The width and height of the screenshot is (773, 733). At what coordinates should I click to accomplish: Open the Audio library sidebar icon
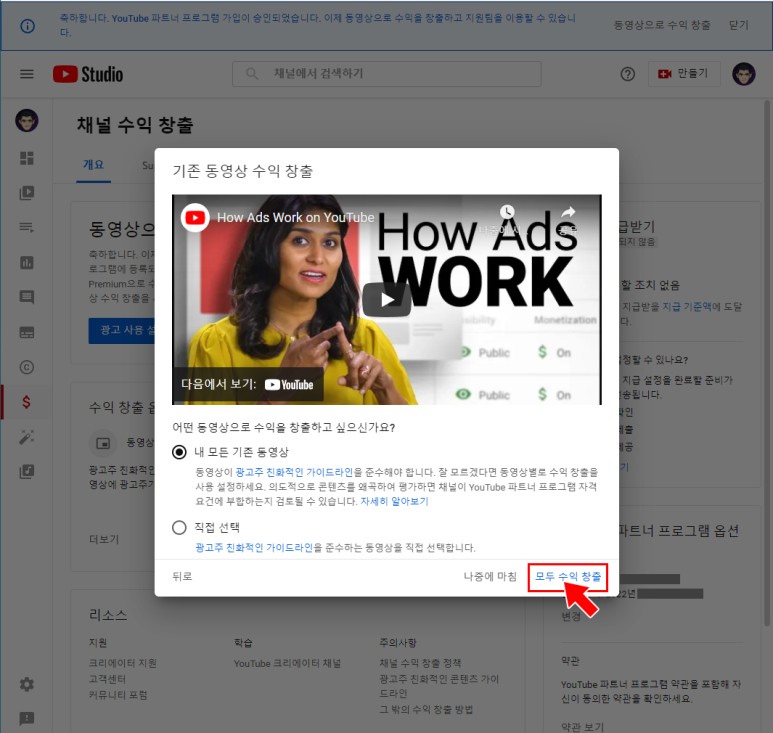point(27,472)
